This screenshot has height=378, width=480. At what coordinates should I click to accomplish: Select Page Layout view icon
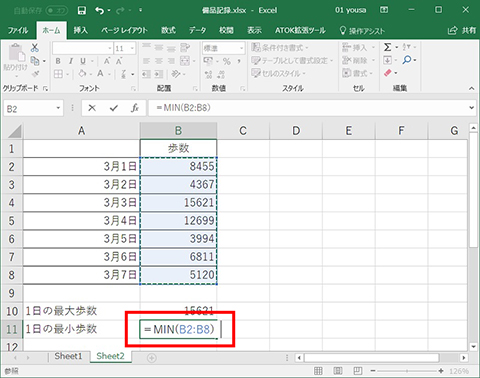pyautogui.click(x=338, y=371)
